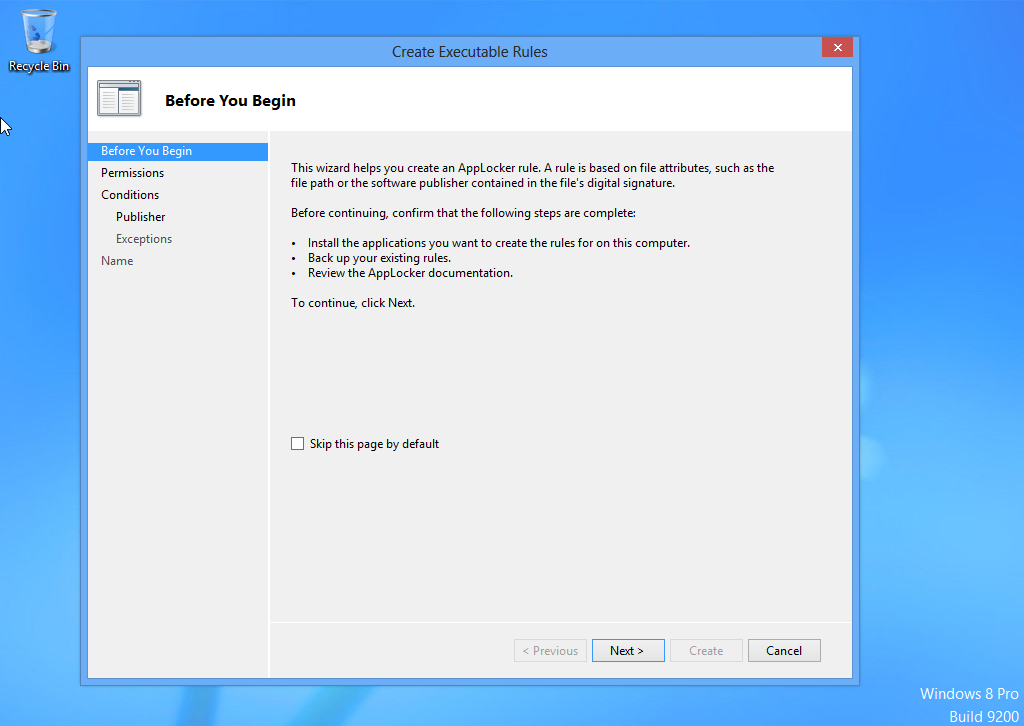The height and width of the screenshot is (726, 1024).
Task: Select the Exceptions sub-step
Action: (143, 239)
